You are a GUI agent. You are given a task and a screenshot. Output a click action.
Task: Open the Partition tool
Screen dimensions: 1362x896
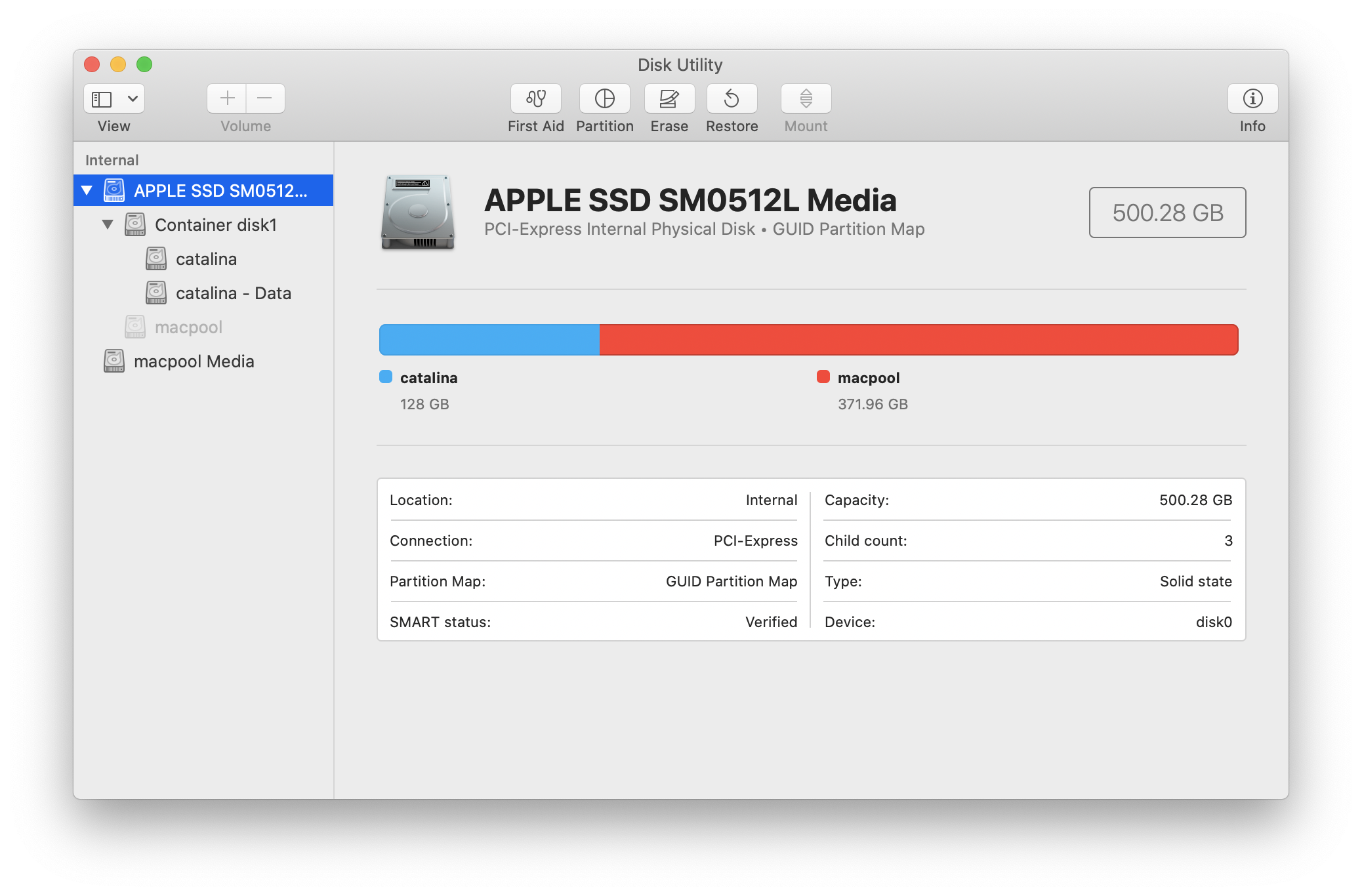605,98
